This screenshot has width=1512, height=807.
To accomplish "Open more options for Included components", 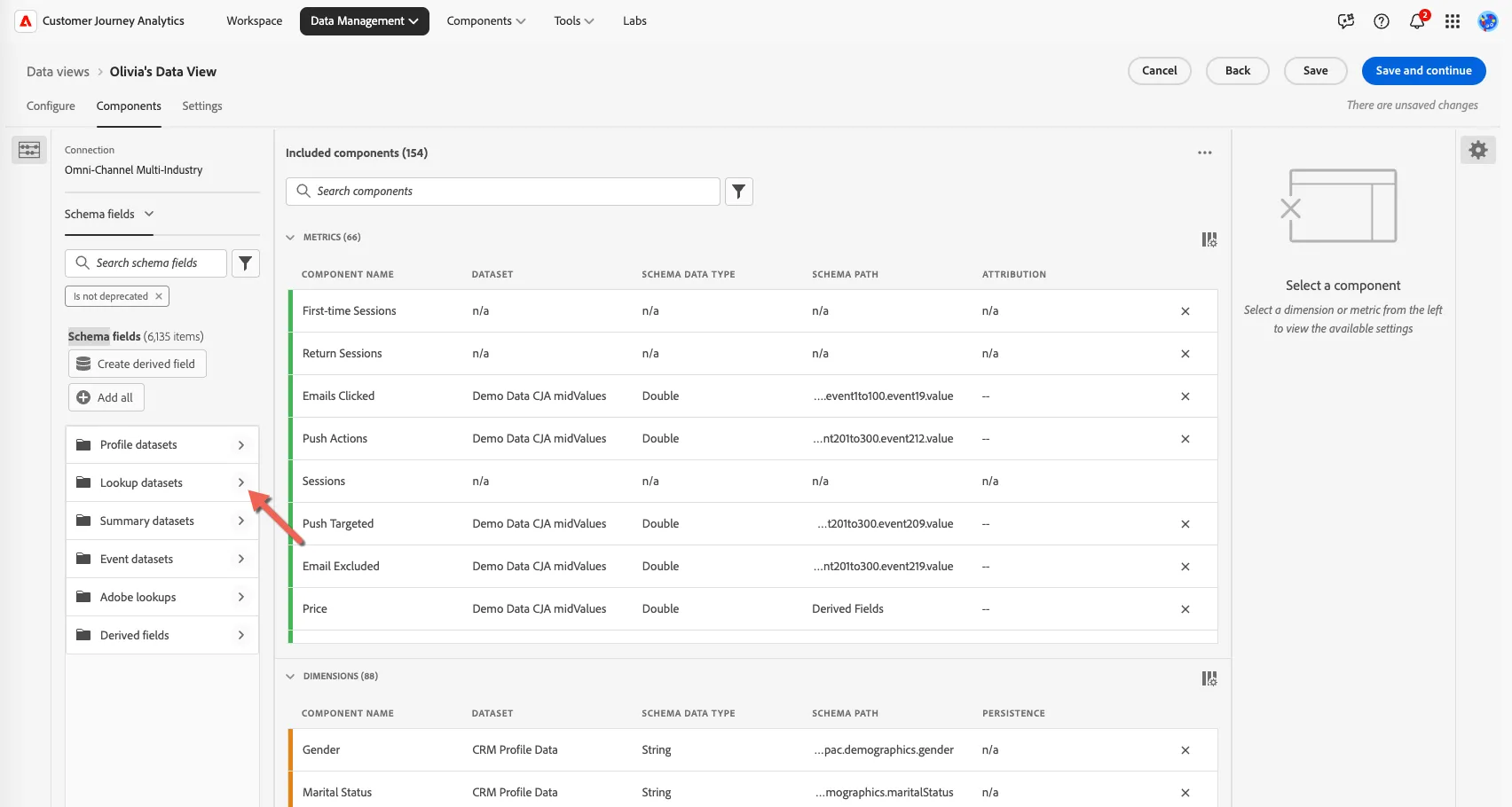I will [x=1205, y=153].
